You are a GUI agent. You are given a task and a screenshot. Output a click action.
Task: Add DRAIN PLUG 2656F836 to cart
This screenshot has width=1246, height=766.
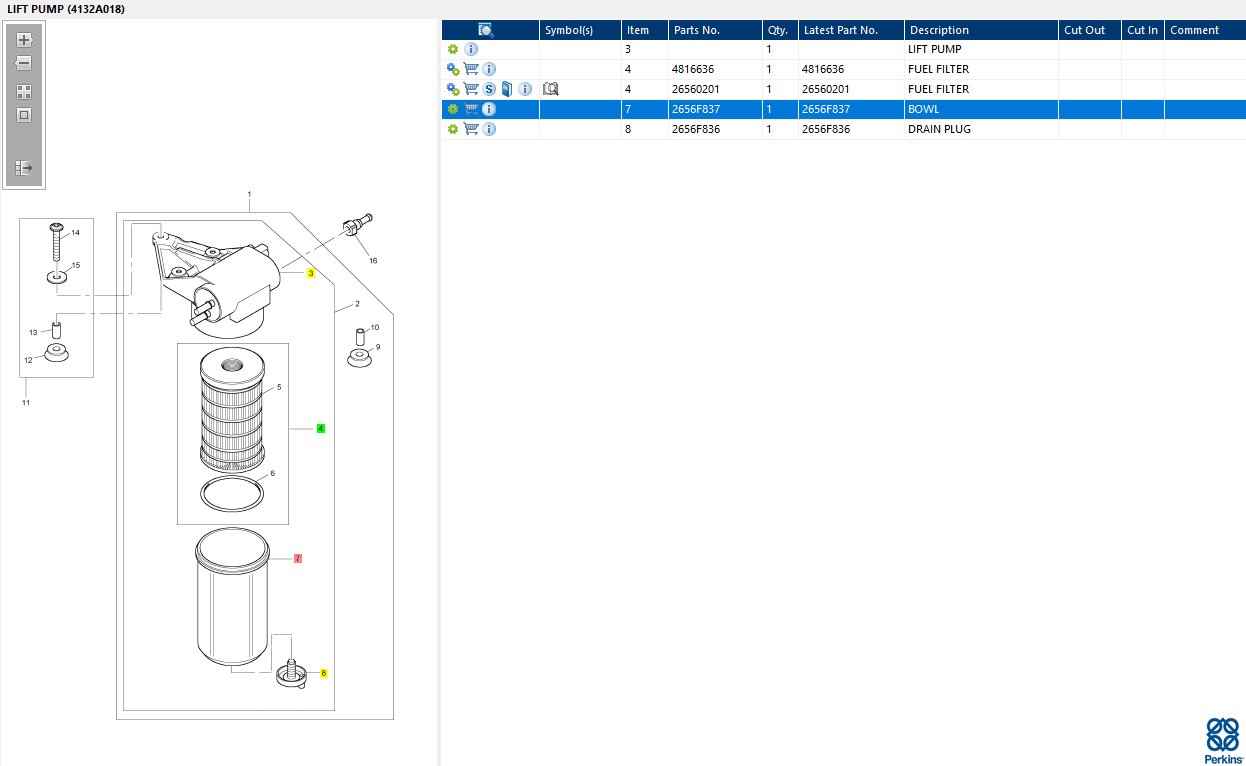coord(471,129)
